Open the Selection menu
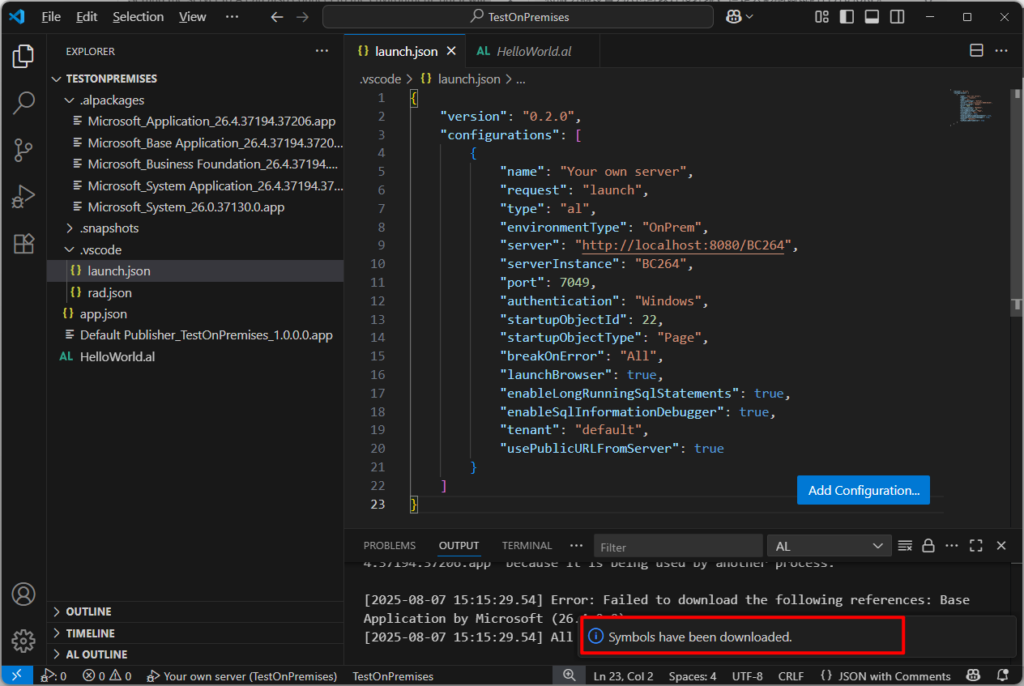This screenshot has width=1024, height=686. (x=138, y=17)
